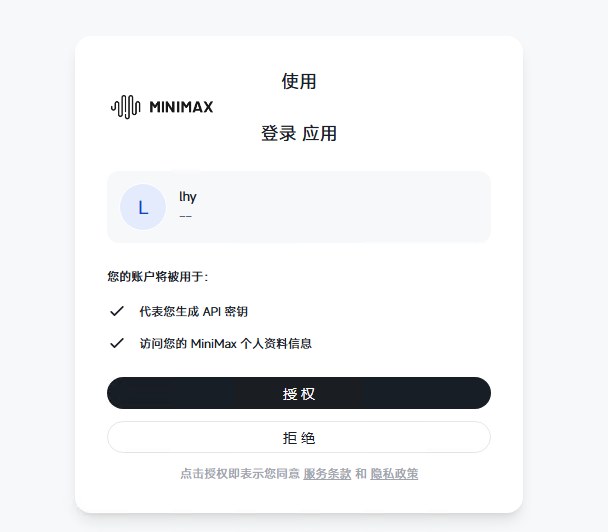Viewport: 608px width, 532px height.
Task: Click the "点击授权即表示您同意" footer text
Action: click(x=240, y=474)
